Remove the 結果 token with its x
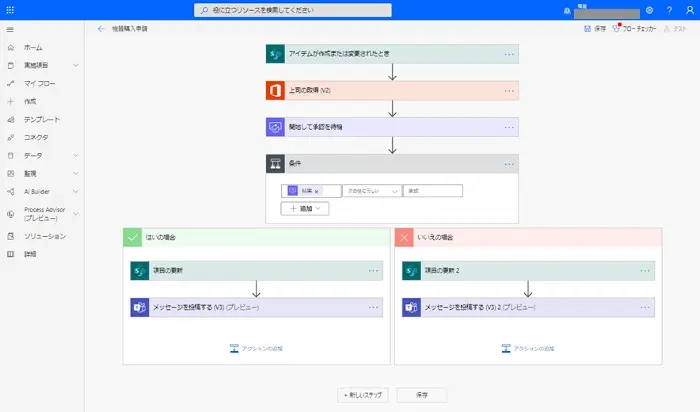The width and height of the screenshot is (700, 412). [x=317, y=191]
